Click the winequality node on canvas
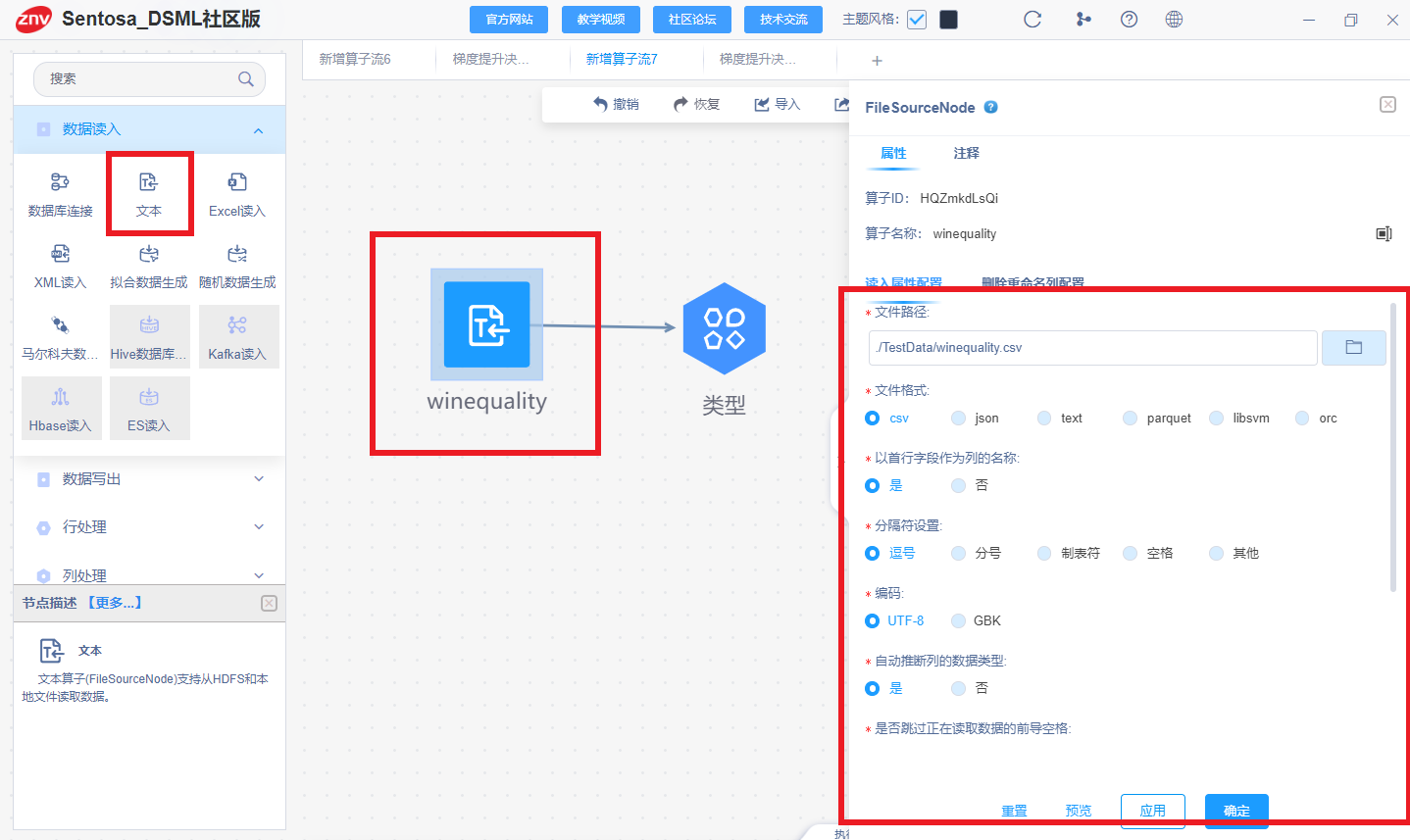Viewport: 1410px width, 840px height. point(486,325)
